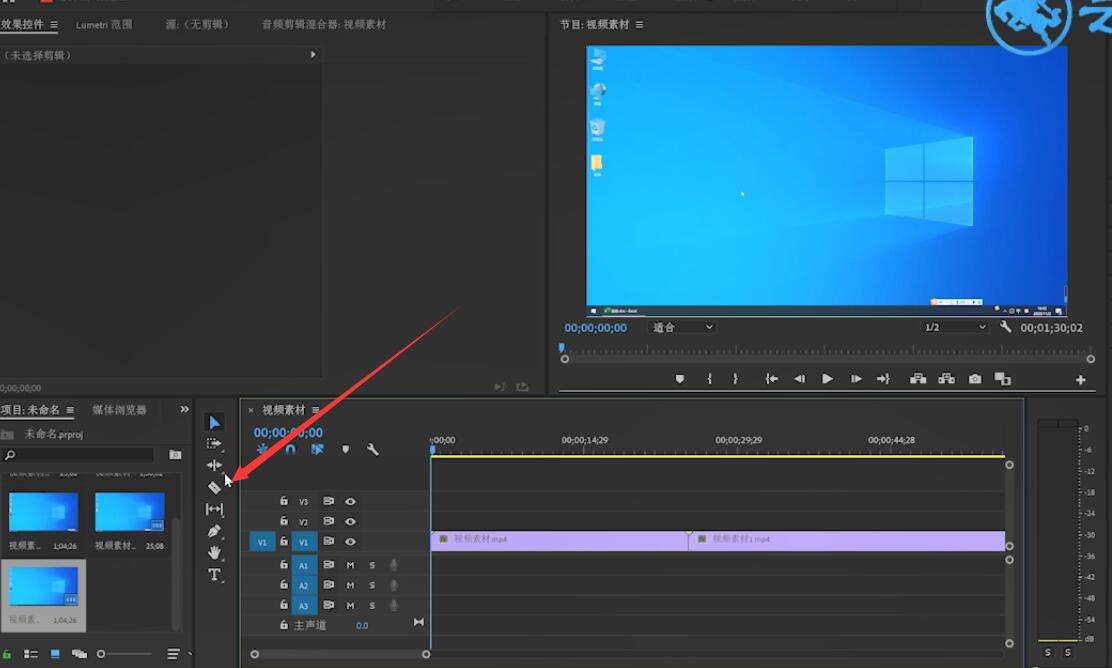Viewport: 1112px width, 668px height.
Task: Export frame with camera icon
Action: pos(975,379)
